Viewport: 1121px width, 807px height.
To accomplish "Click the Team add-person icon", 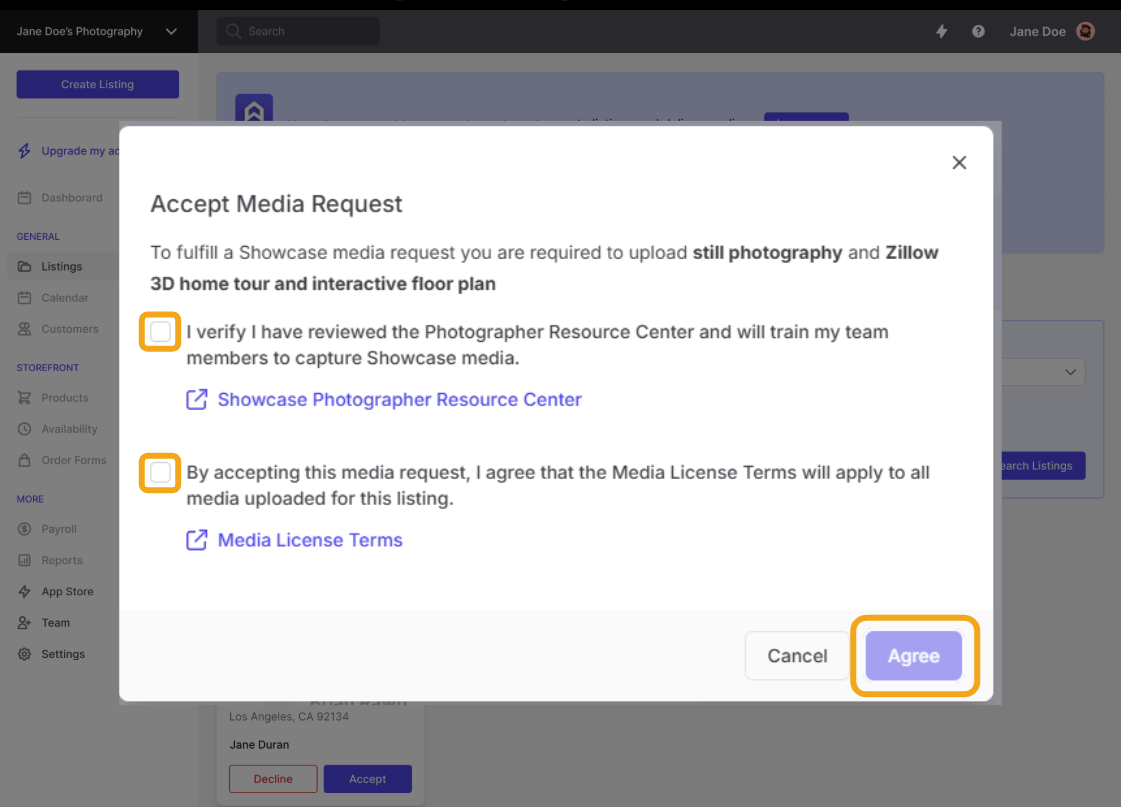I will point(24,623).
